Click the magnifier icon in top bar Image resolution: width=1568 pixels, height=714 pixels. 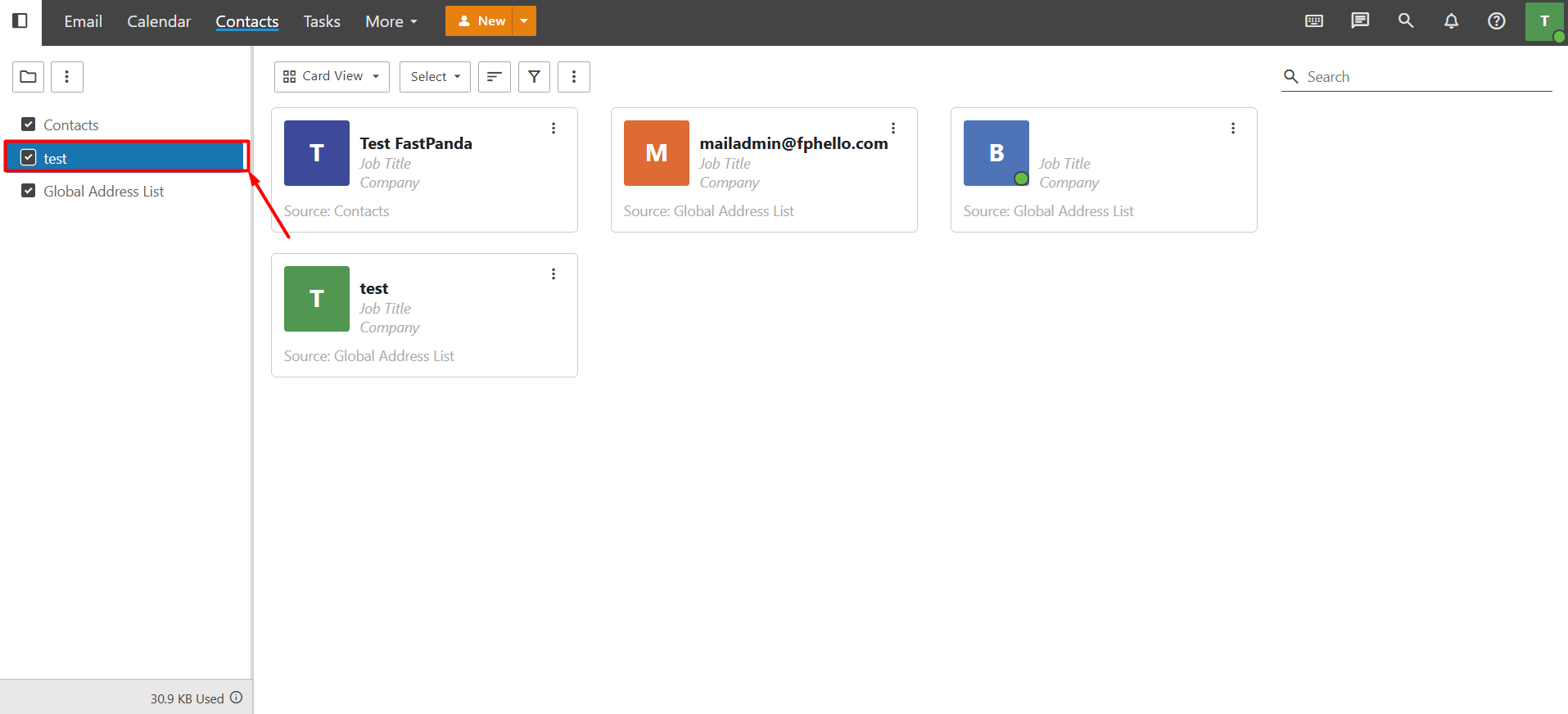1406,21
